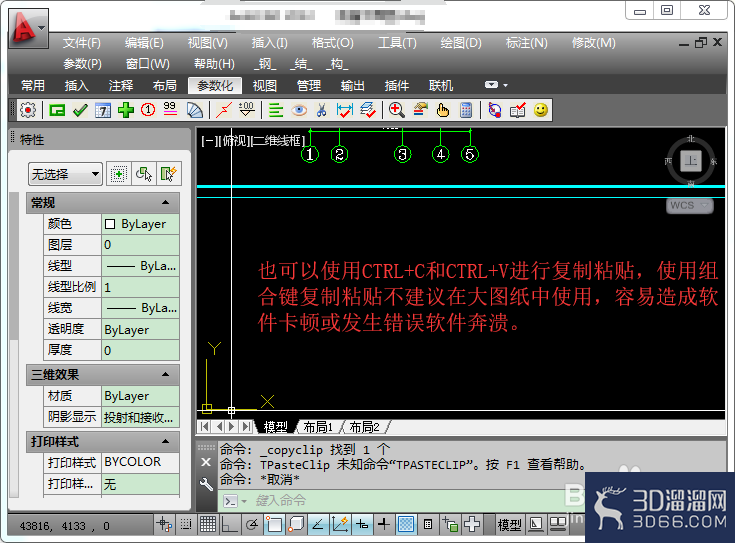
Task: Click the 线型 ByLayer linetype value
Action: coord(140,266)
